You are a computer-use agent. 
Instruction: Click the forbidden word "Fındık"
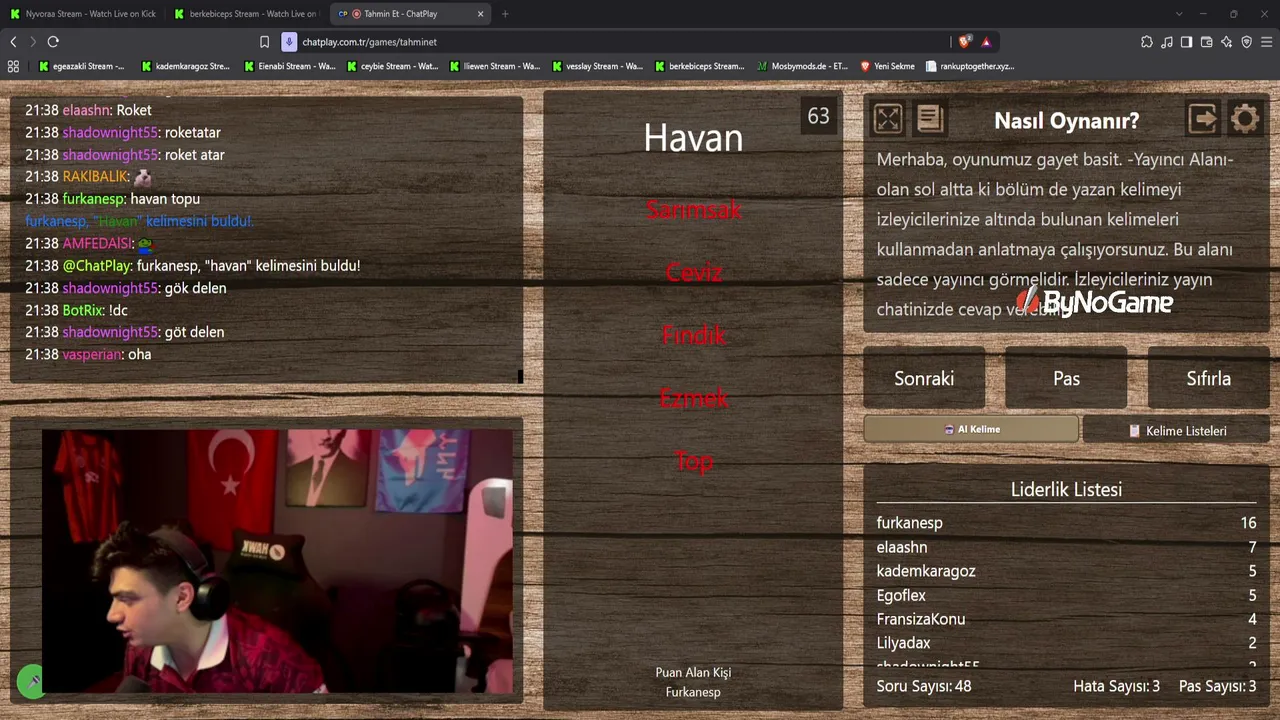(x=693, y=335)
